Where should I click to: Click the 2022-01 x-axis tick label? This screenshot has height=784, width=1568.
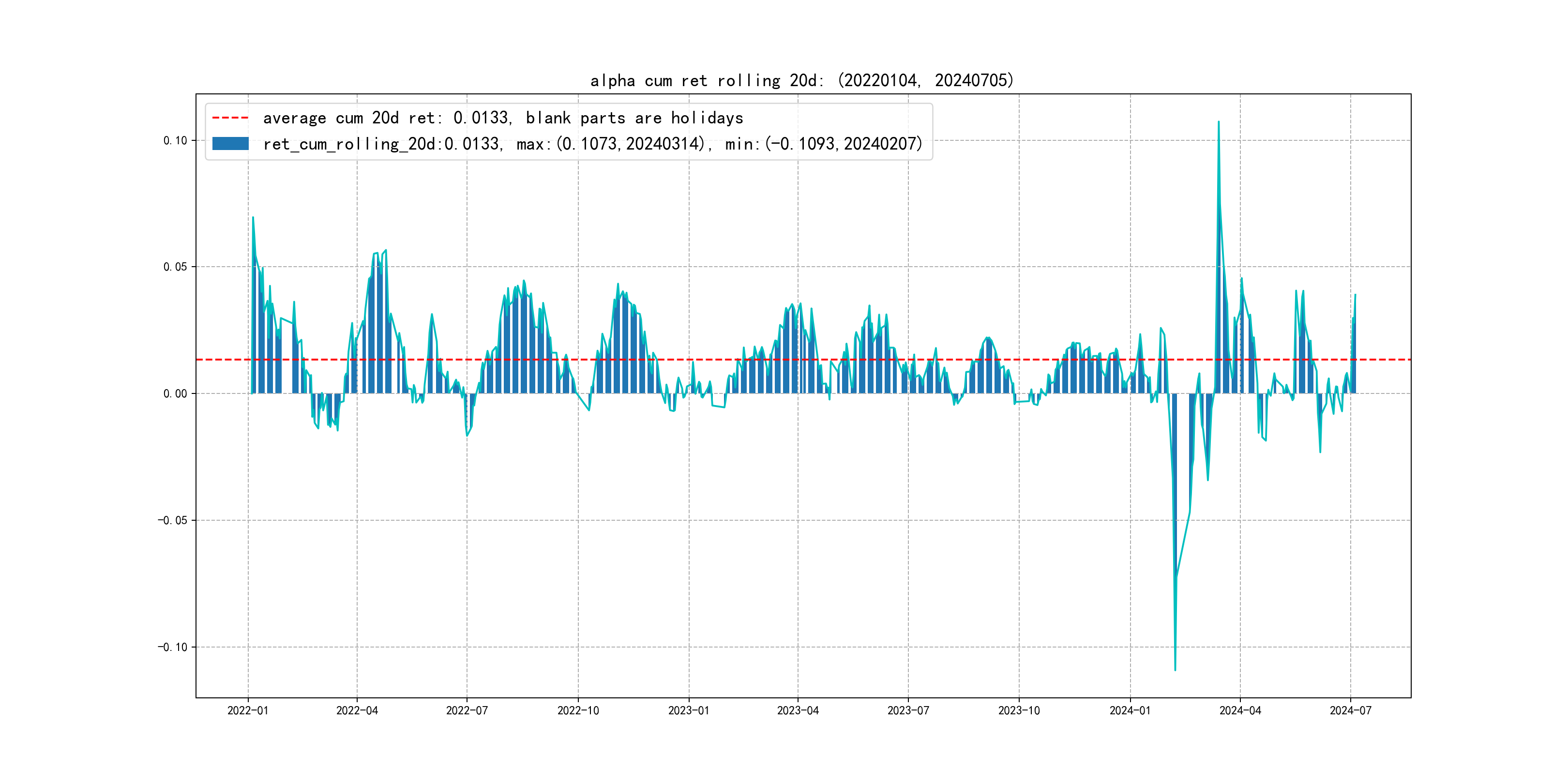tap(248, 710)
